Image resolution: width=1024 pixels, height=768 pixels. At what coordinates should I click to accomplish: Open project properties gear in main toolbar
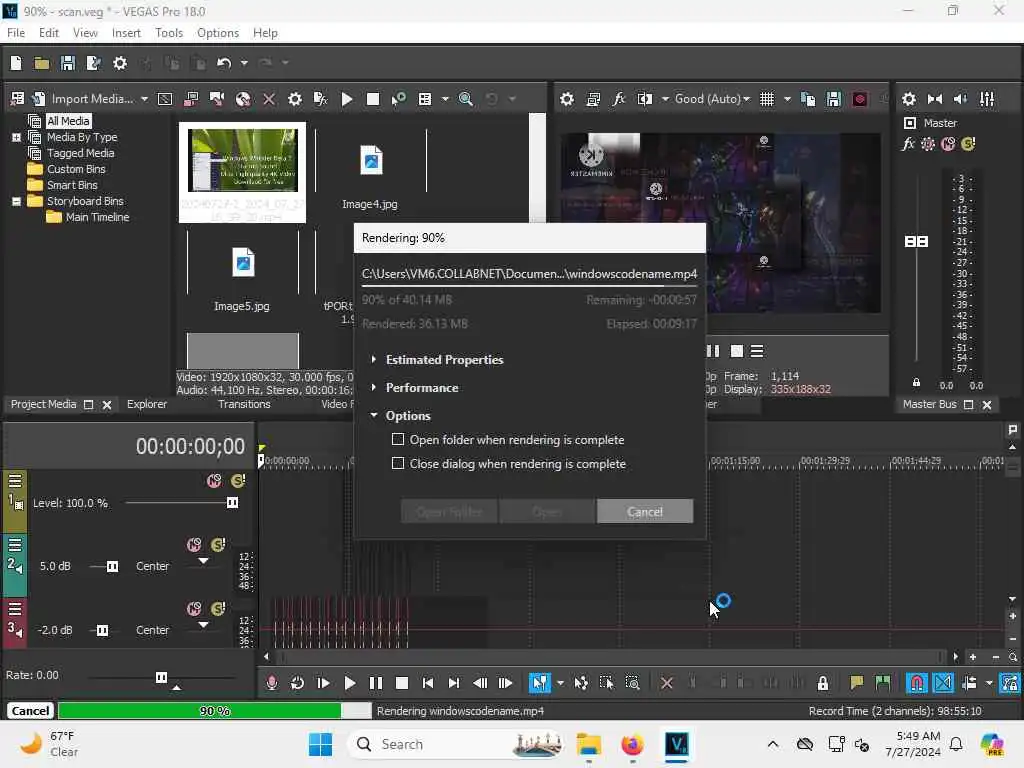pyautogui.click(x=120, y=63)
